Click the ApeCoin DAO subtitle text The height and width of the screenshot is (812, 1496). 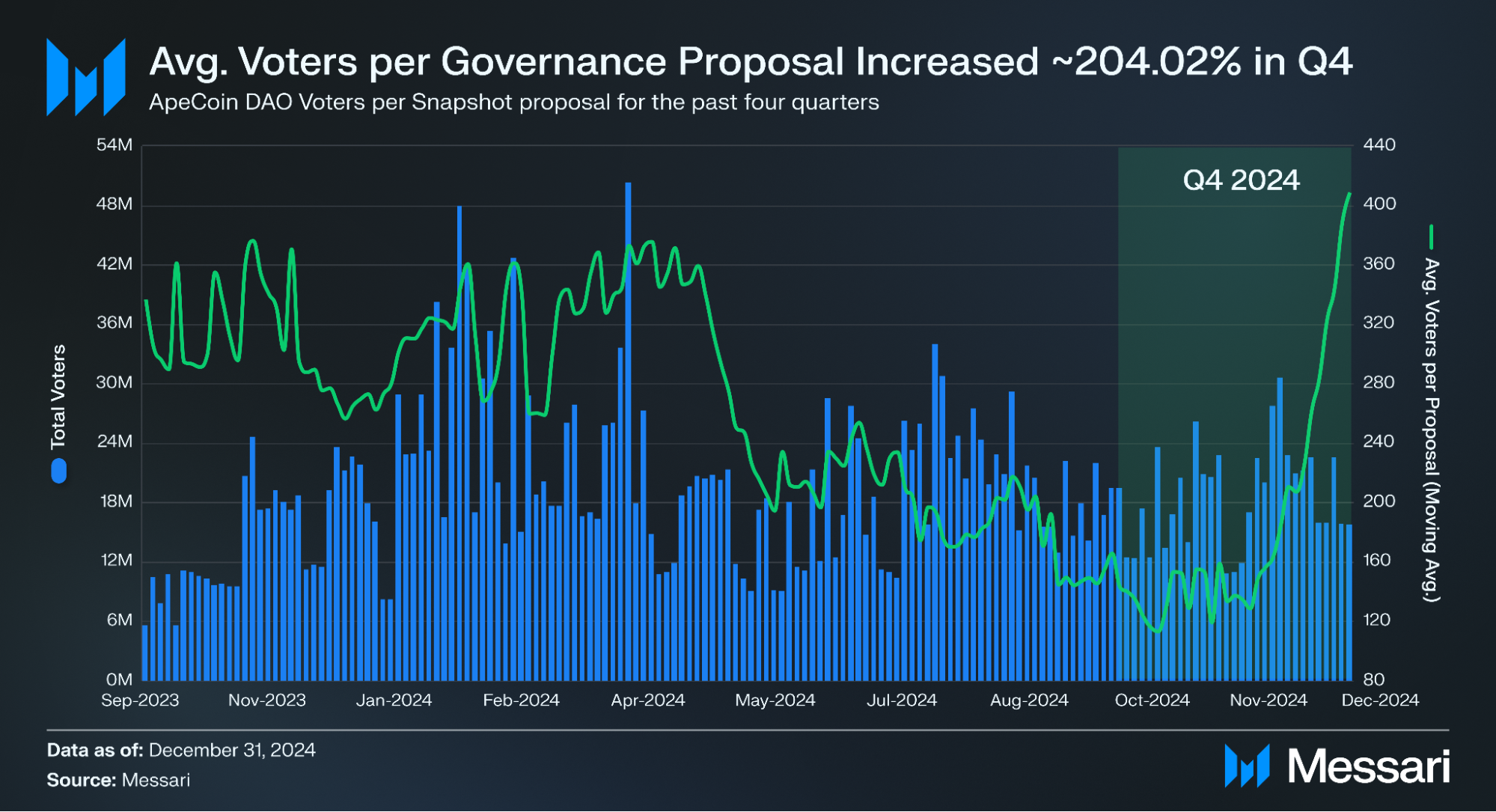pos(513,103)
